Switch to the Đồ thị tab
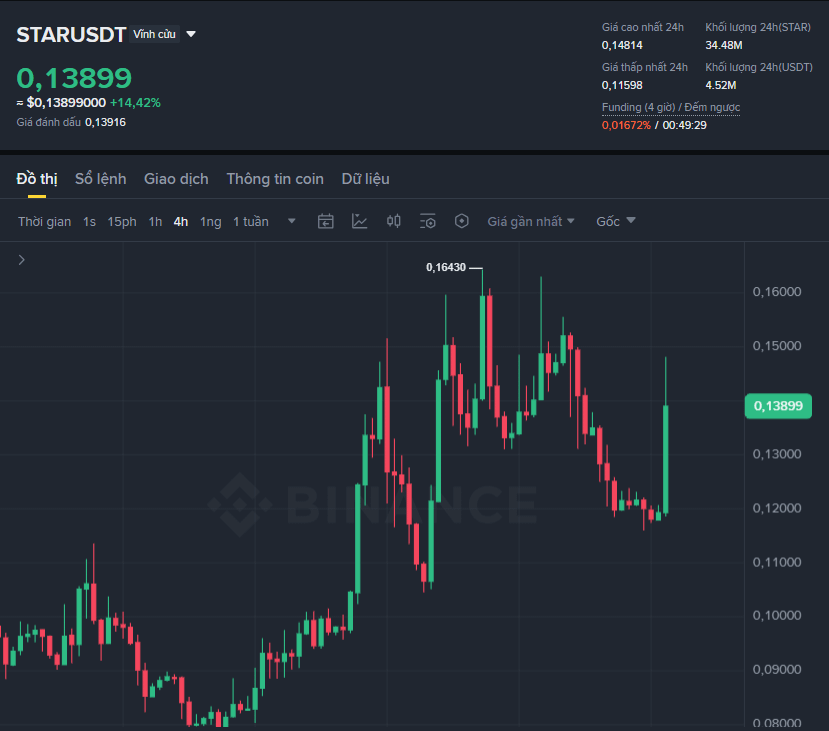 tap(36, 179)
